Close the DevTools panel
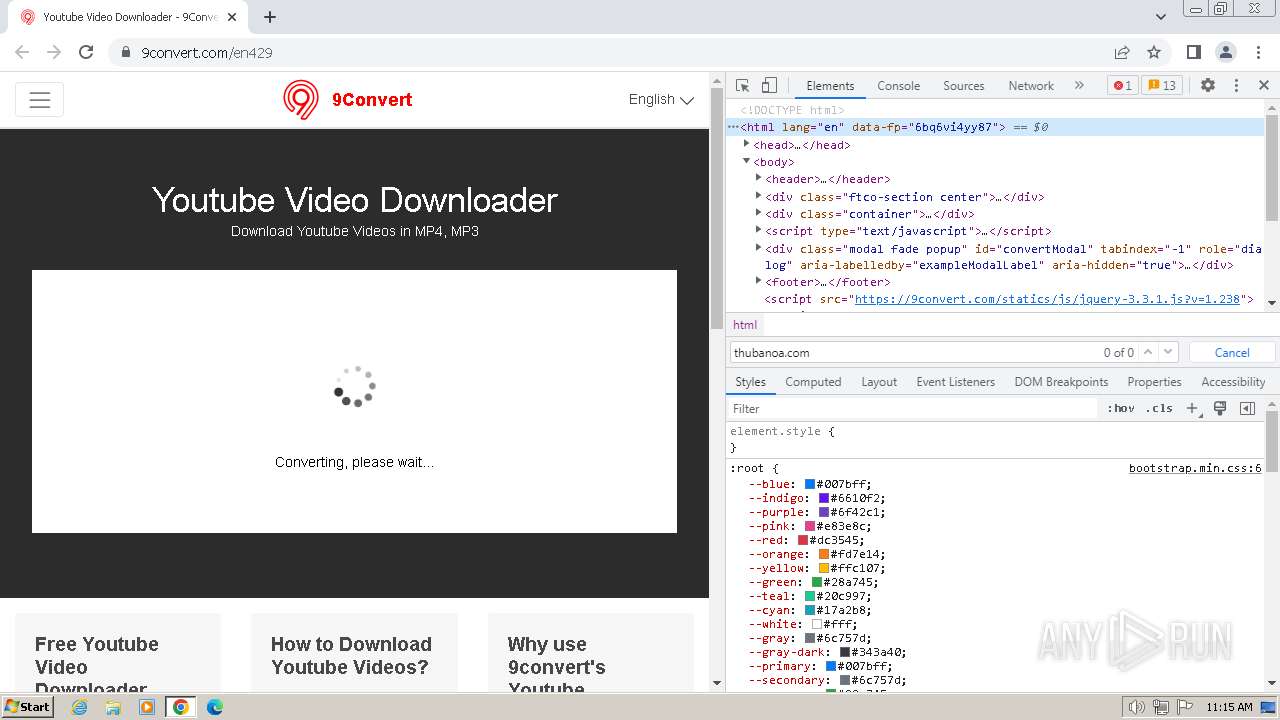The width and height of the screenshot is (1280, 720). coord(1264,86)
